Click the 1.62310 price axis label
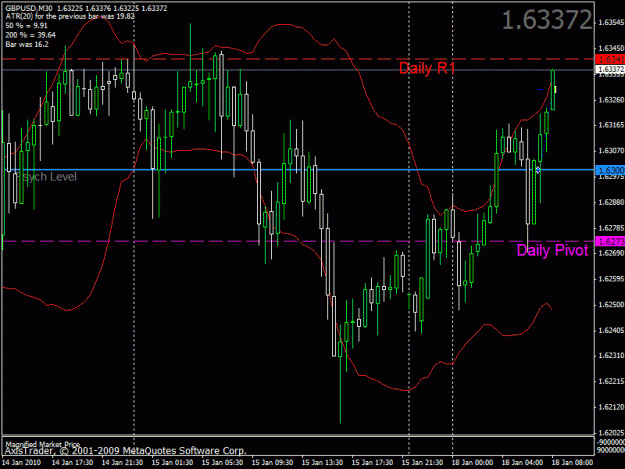The height and width of the screenshot is (469, 625). [611, 355]
